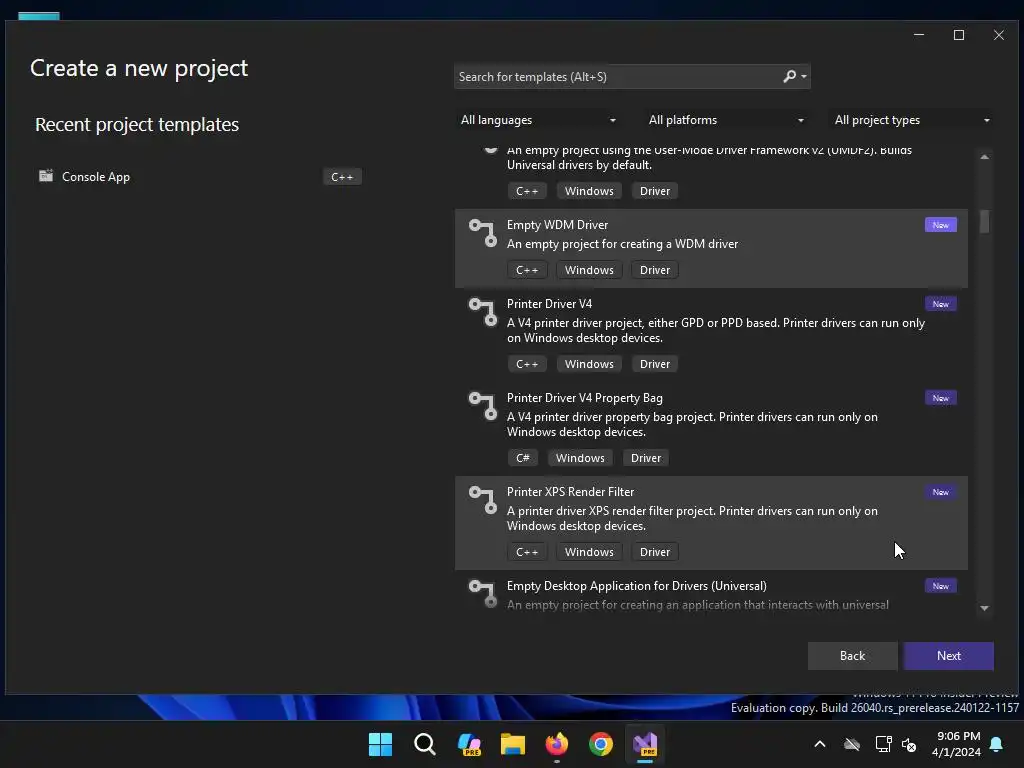
Task: Click the C++ tag under Printer XPS Render Filter
Action: (527, 552)
